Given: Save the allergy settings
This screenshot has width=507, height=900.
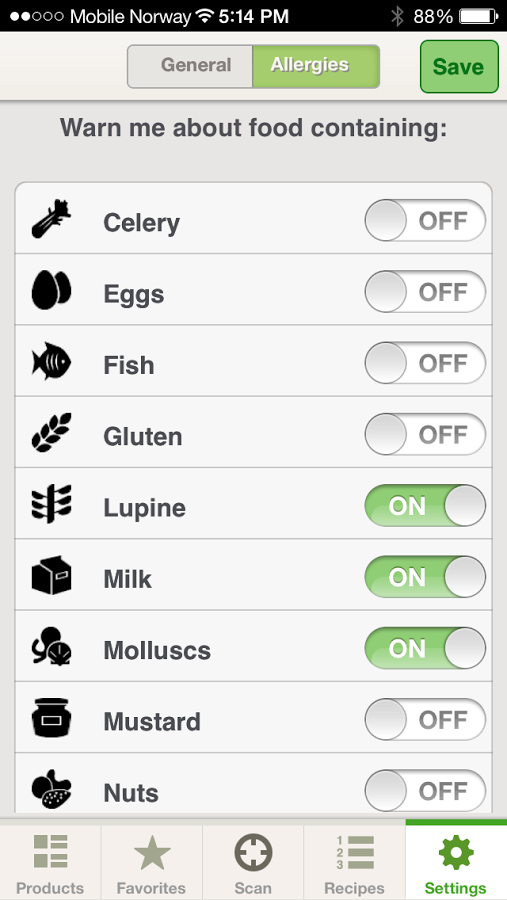Looking at the screenshot, I should pyautogui.click(x=459, y=67).
